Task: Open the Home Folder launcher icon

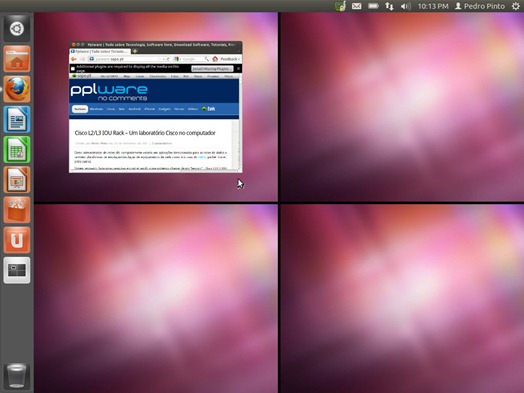Action: point(17,59)
